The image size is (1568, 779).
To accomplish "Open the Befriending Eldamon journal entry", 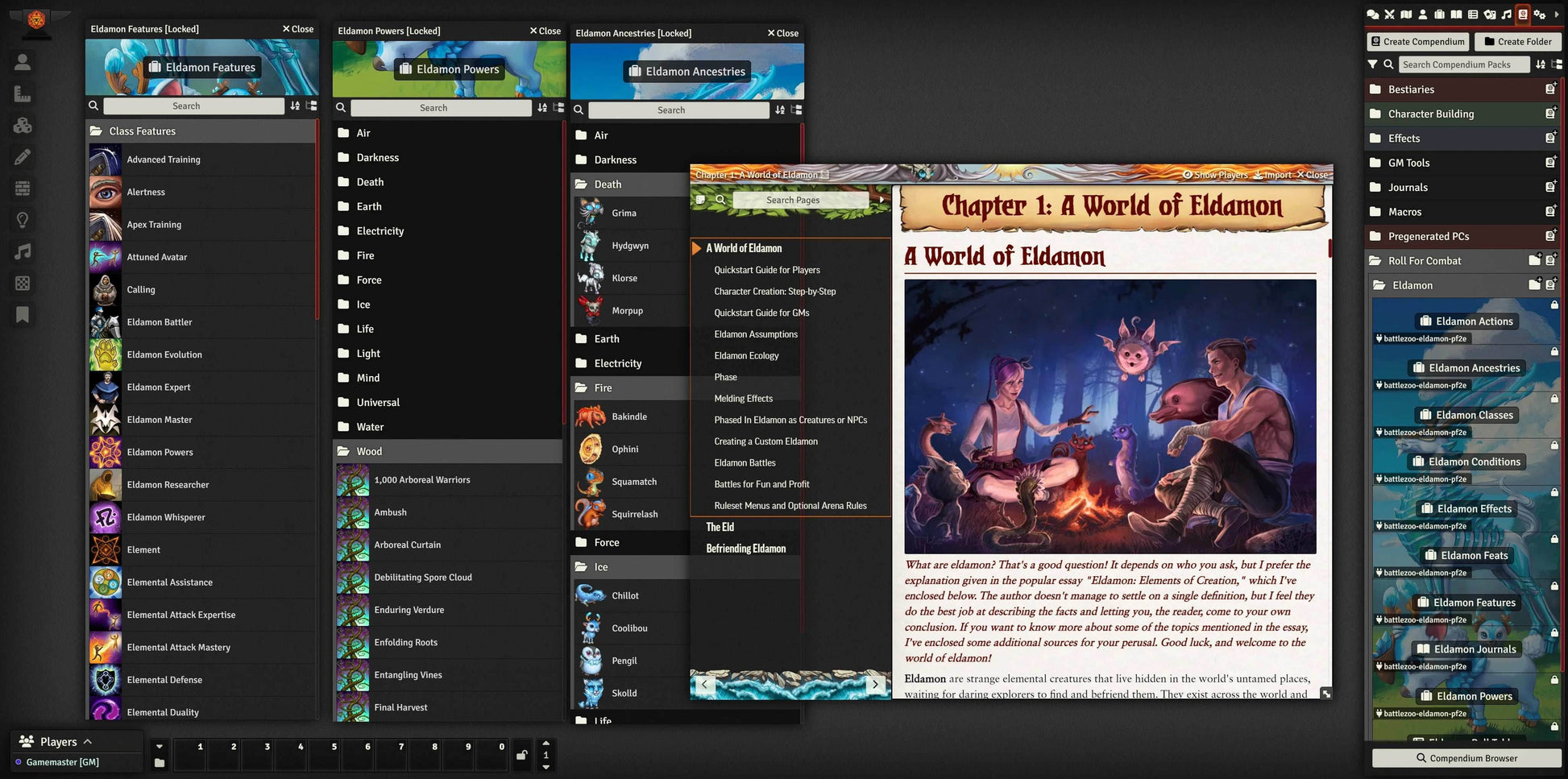I will point(747,549).
